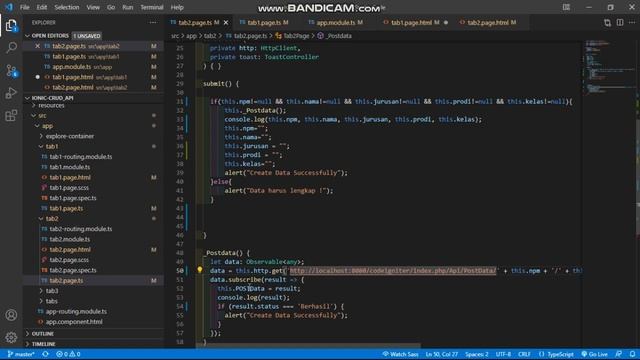
Task: Switch to the tab1.page.ts editor tab
Action: coord(264,23)
